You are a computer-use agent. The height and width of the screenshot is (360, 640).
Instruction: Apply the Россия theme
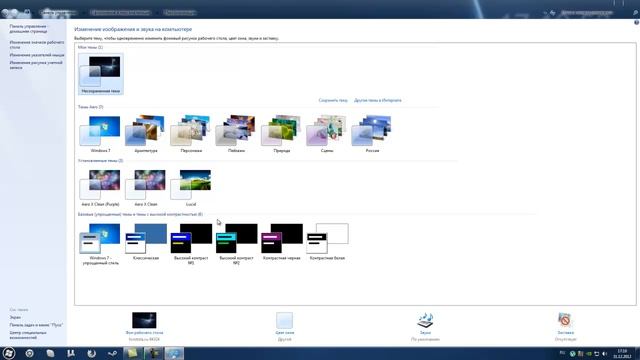click(x=372, y=133)
